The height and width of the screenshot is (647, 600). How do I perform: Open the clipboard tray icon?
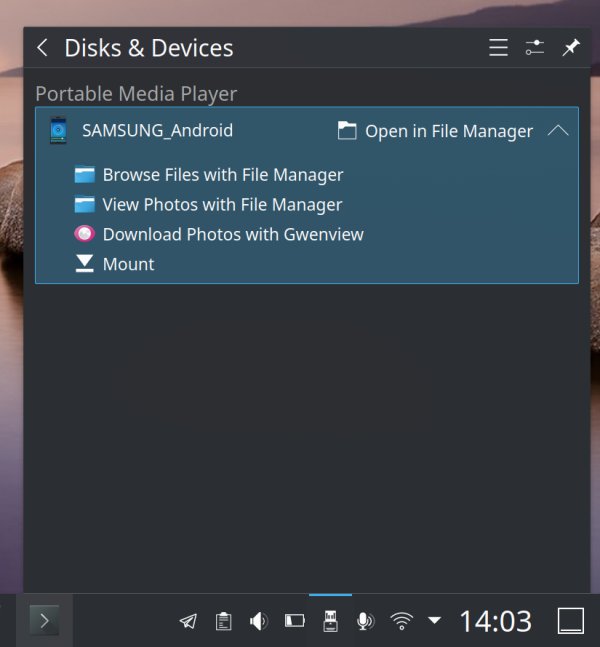(223, 621)
